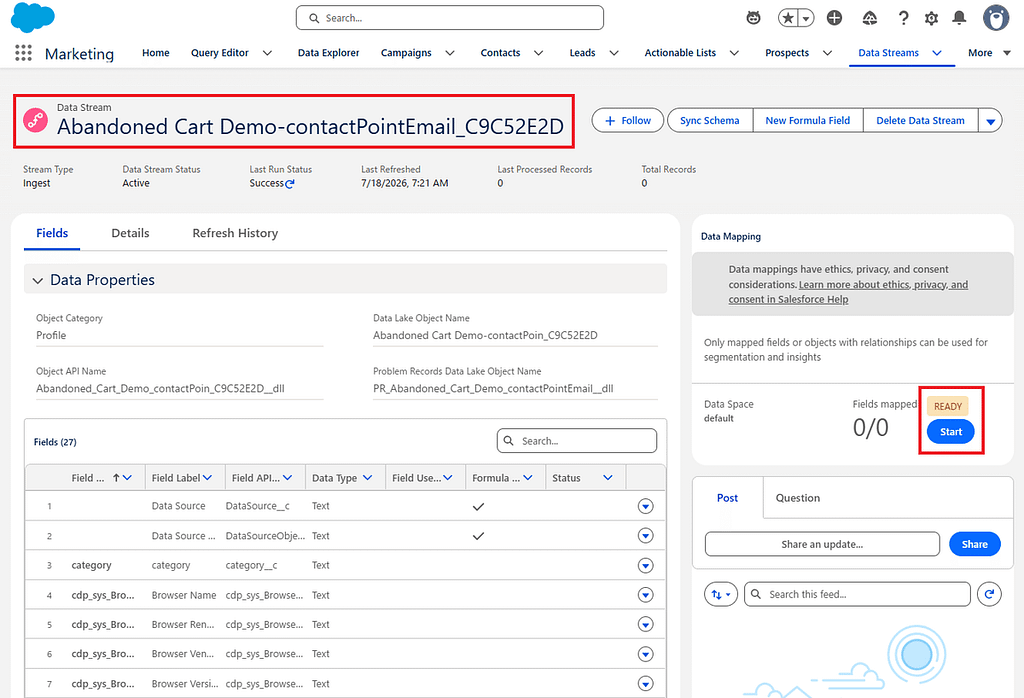
Task: Select the Post feed tab
Action: point(728,498)
